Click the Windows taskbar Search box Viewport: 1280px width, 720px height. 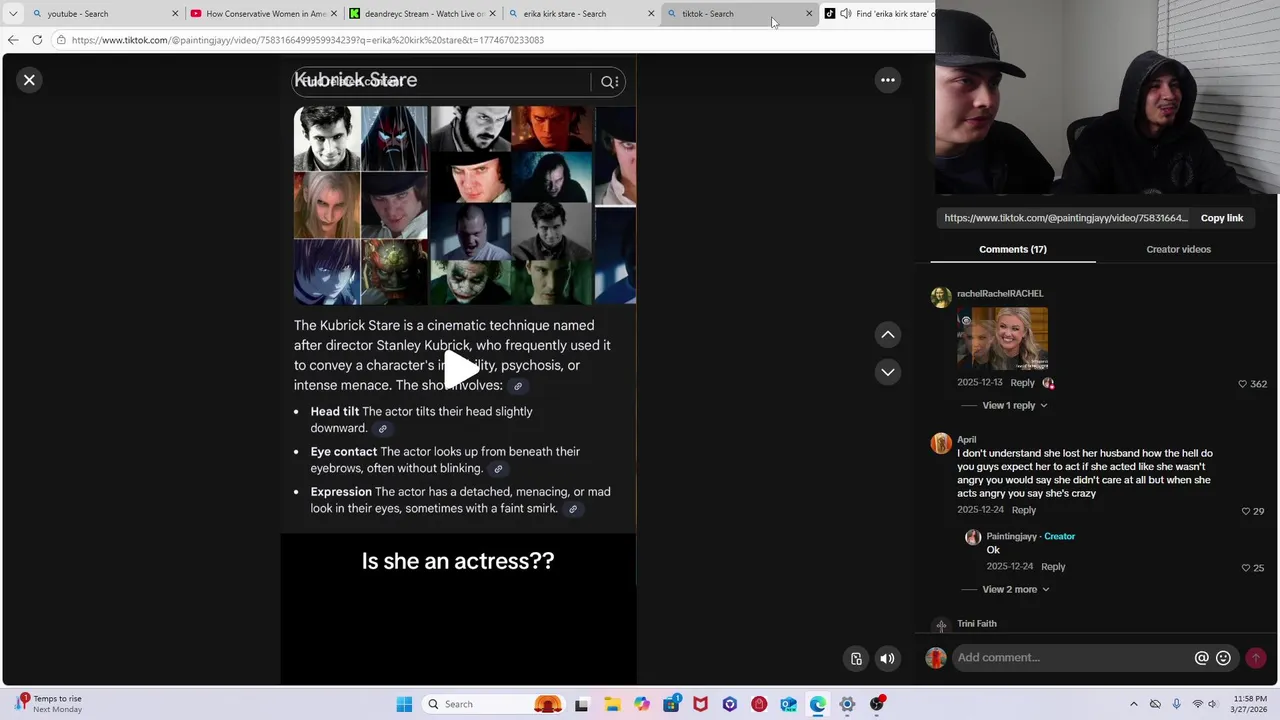pos(495,704)
